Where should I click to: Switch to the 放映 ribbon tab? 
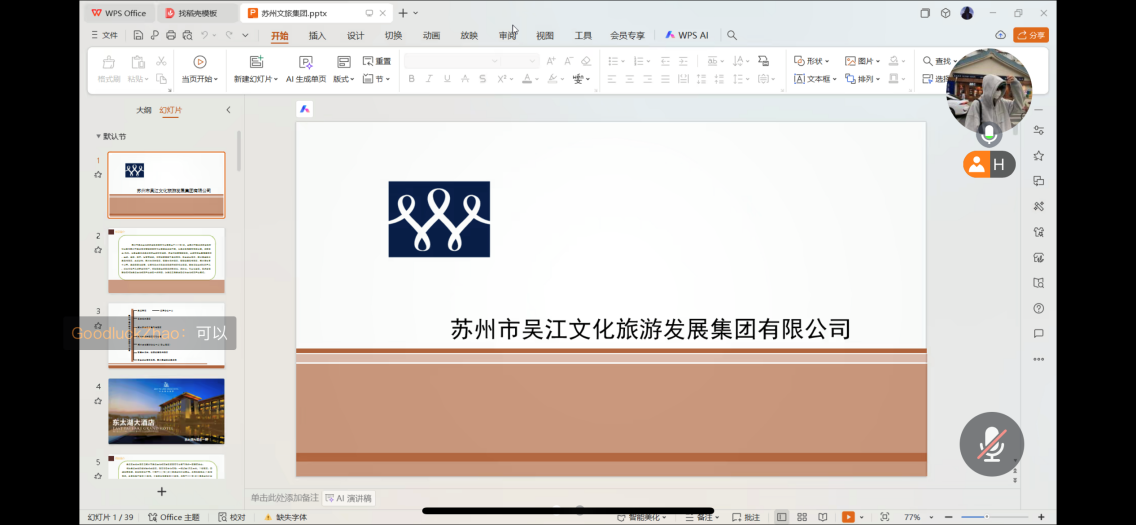tap(469, 35)
